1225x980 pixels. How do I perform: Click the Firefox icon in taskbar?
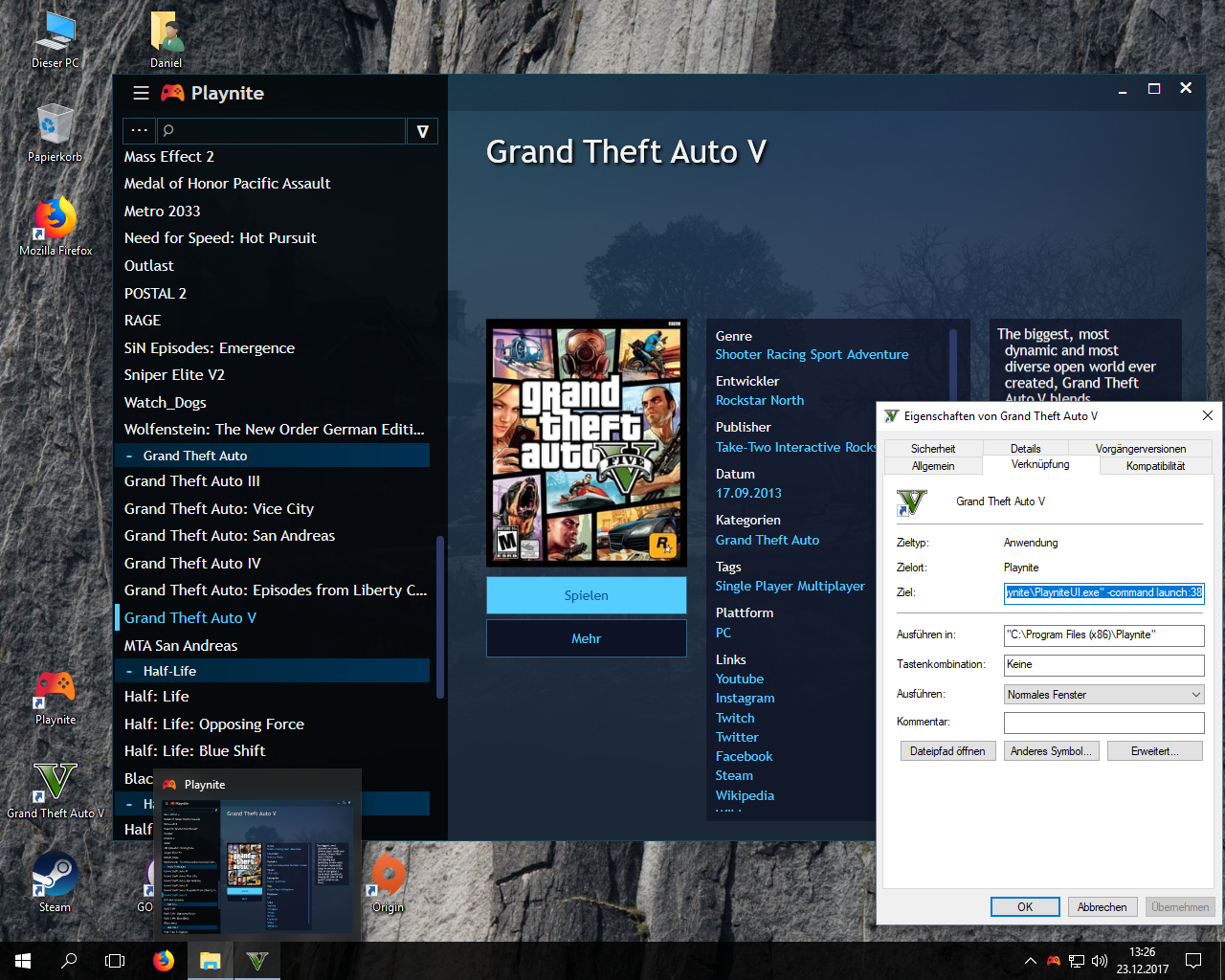coord(164,960)
